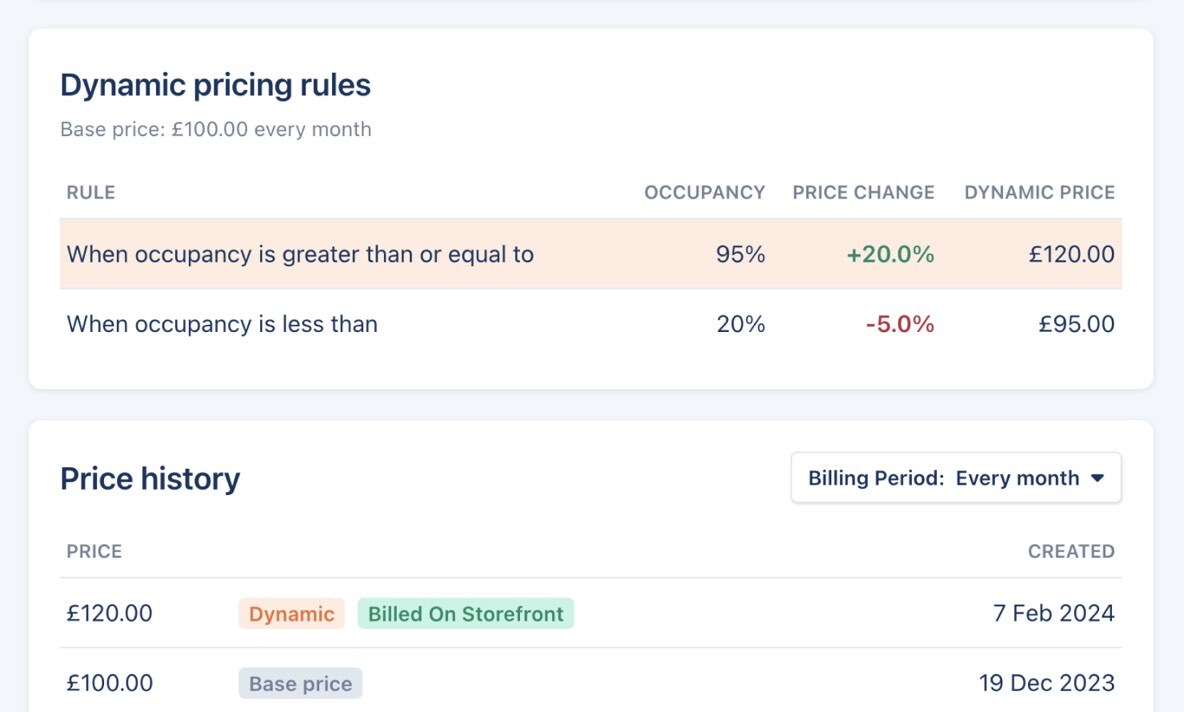Open the Dynamic pricing rules heading
Image resolution: width=1184 pixels, height=712 pixels.
click(x=217, y=84)
